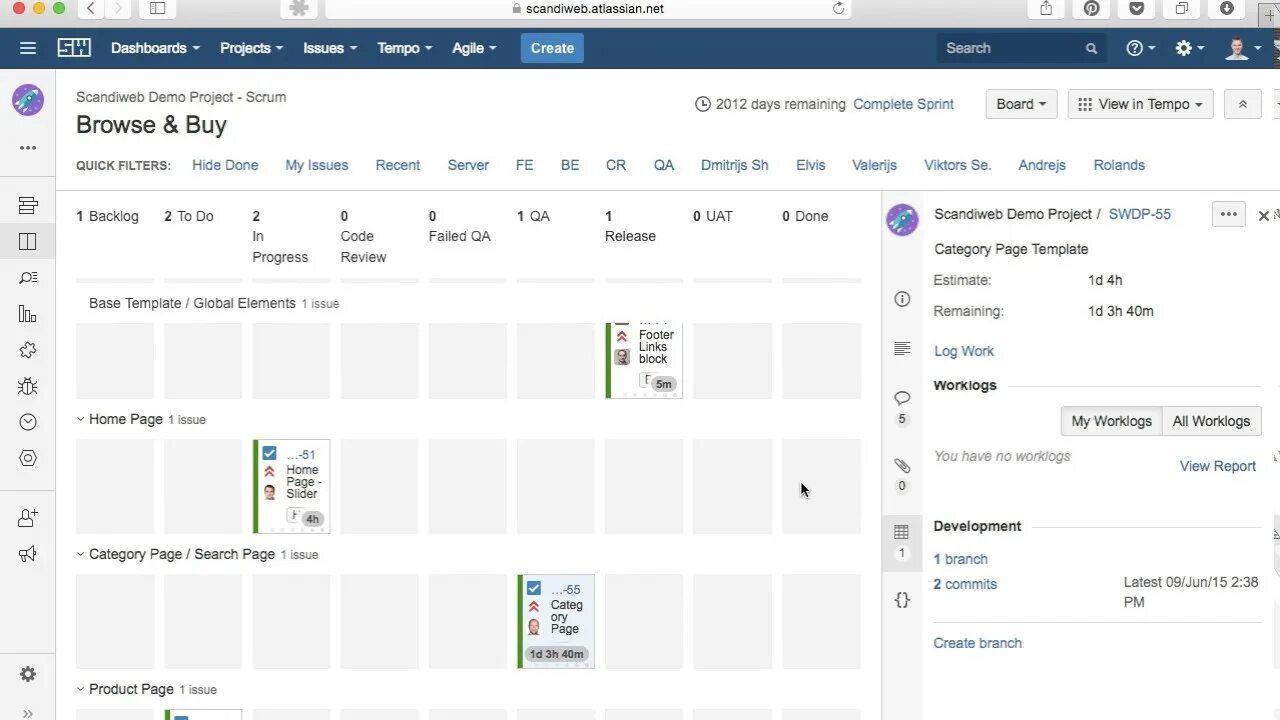Collapse the Product Page swimlane
Screen dimensions: 1280x720
[81, 689]
